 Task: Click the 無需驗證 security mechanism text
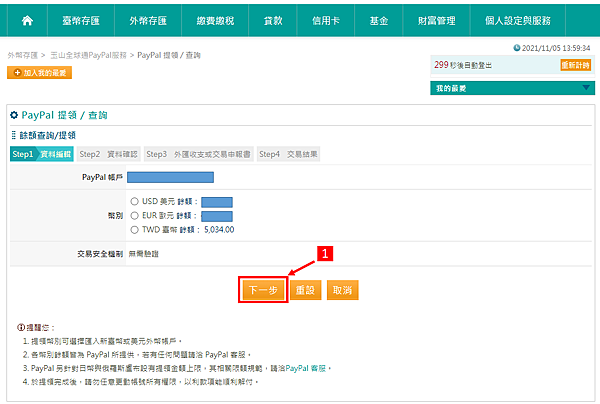point(143,254)
